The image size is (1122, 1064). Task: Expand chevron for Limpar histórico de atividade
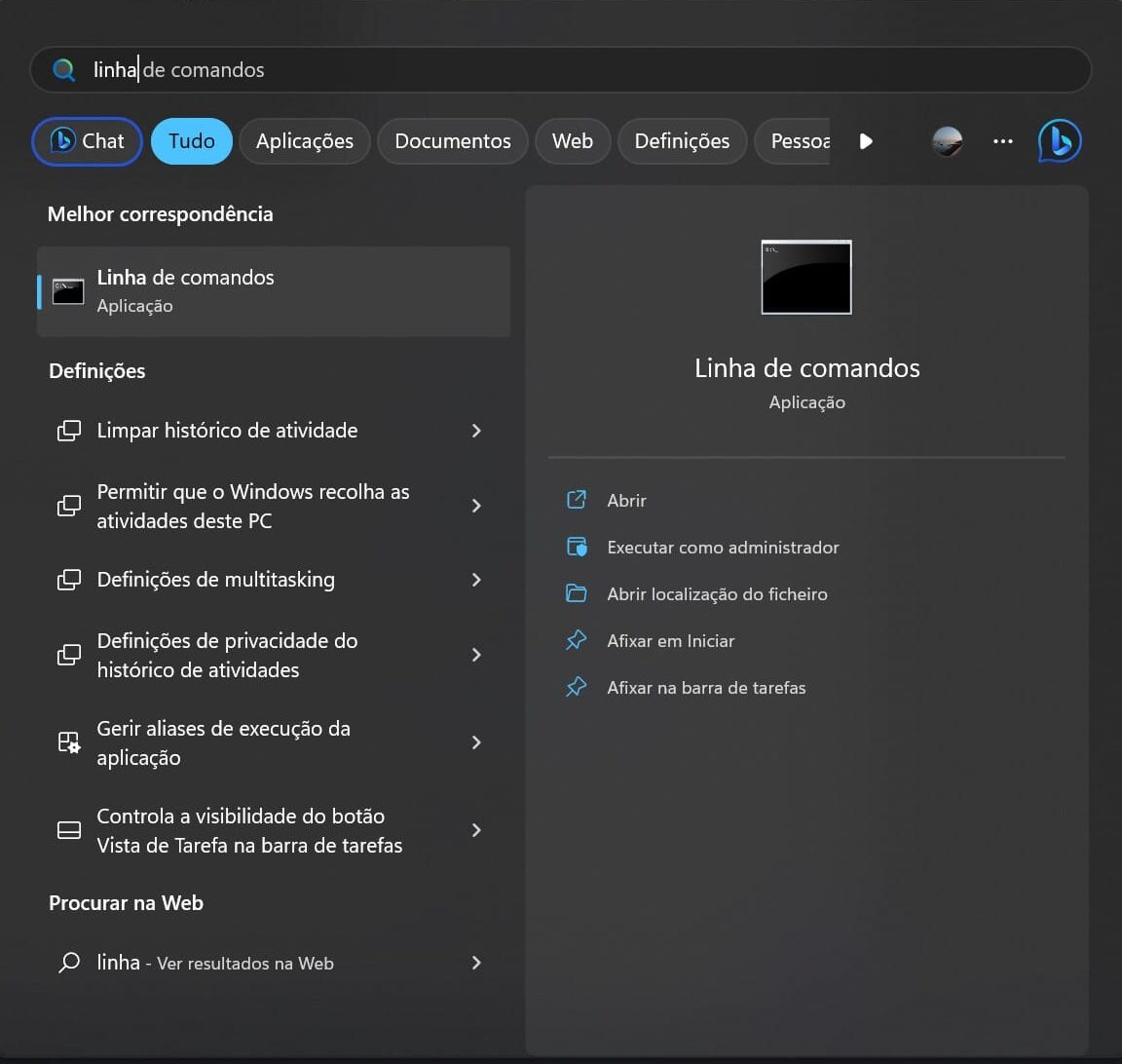476,431
